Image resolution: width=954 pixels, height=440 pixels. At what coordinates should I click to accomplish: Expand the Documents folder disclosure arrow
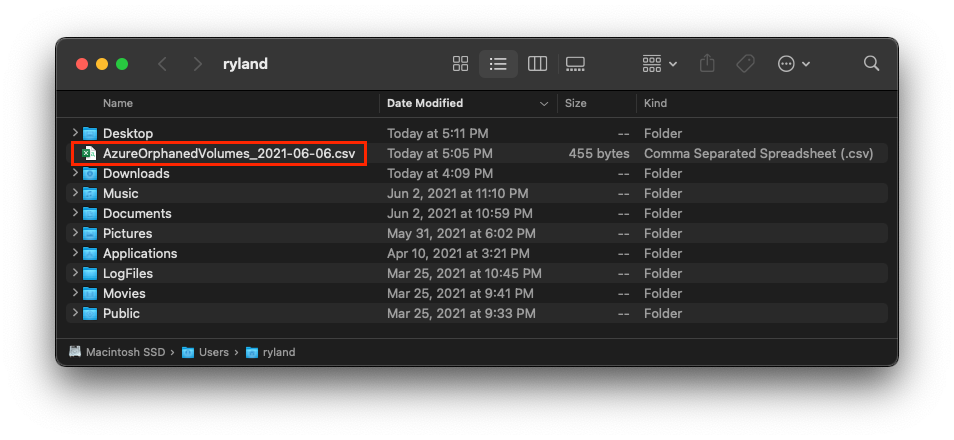coord(75,213)
